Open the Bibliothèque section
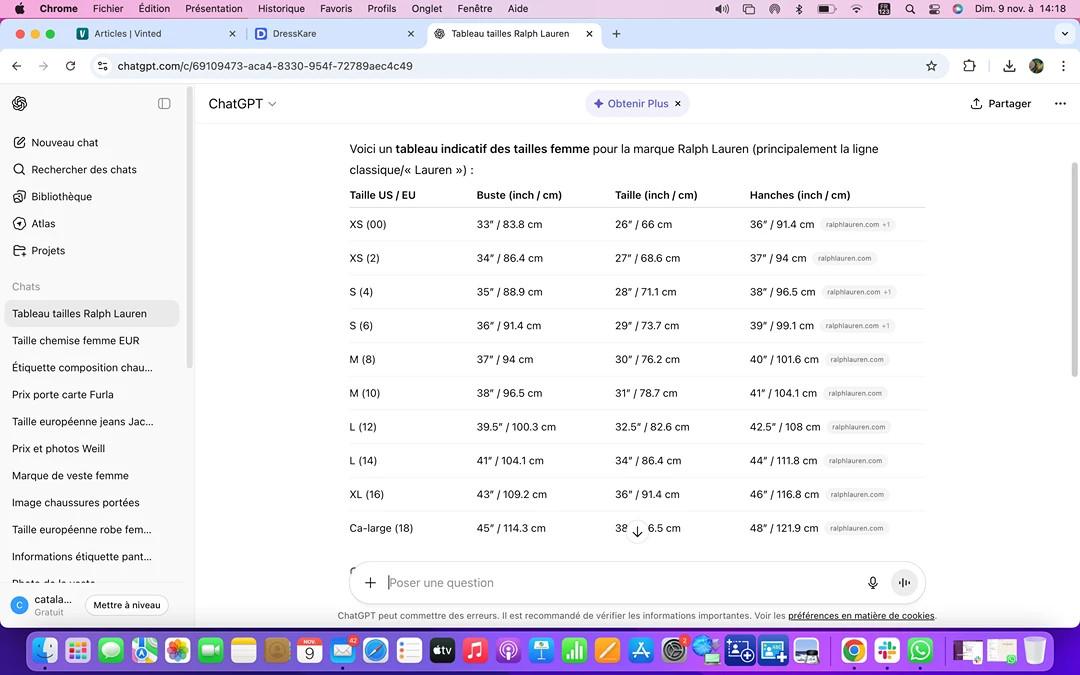 pos(52,196)
